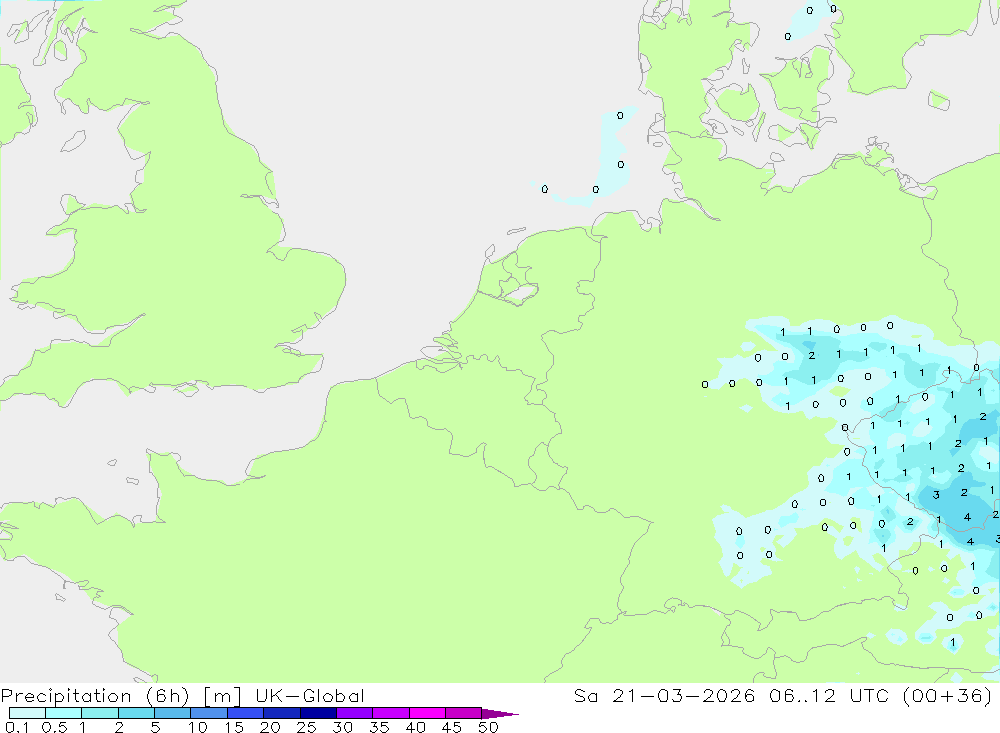Click the 'Sa' weekday label
Image resolution: width=1000 pixels, height=733 pixels.
[x=585, y=695]
